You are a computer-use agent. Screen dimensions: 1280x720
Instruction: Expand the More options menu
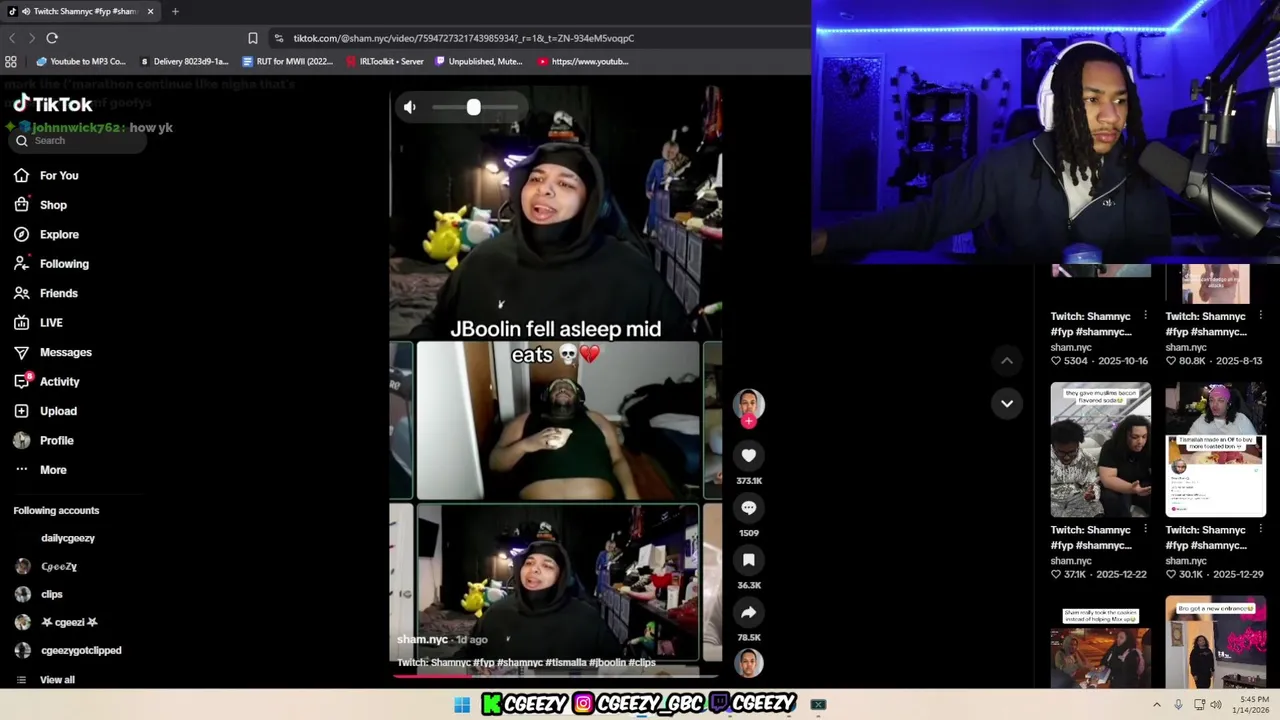pyautogui.click(x=41, y=470)
